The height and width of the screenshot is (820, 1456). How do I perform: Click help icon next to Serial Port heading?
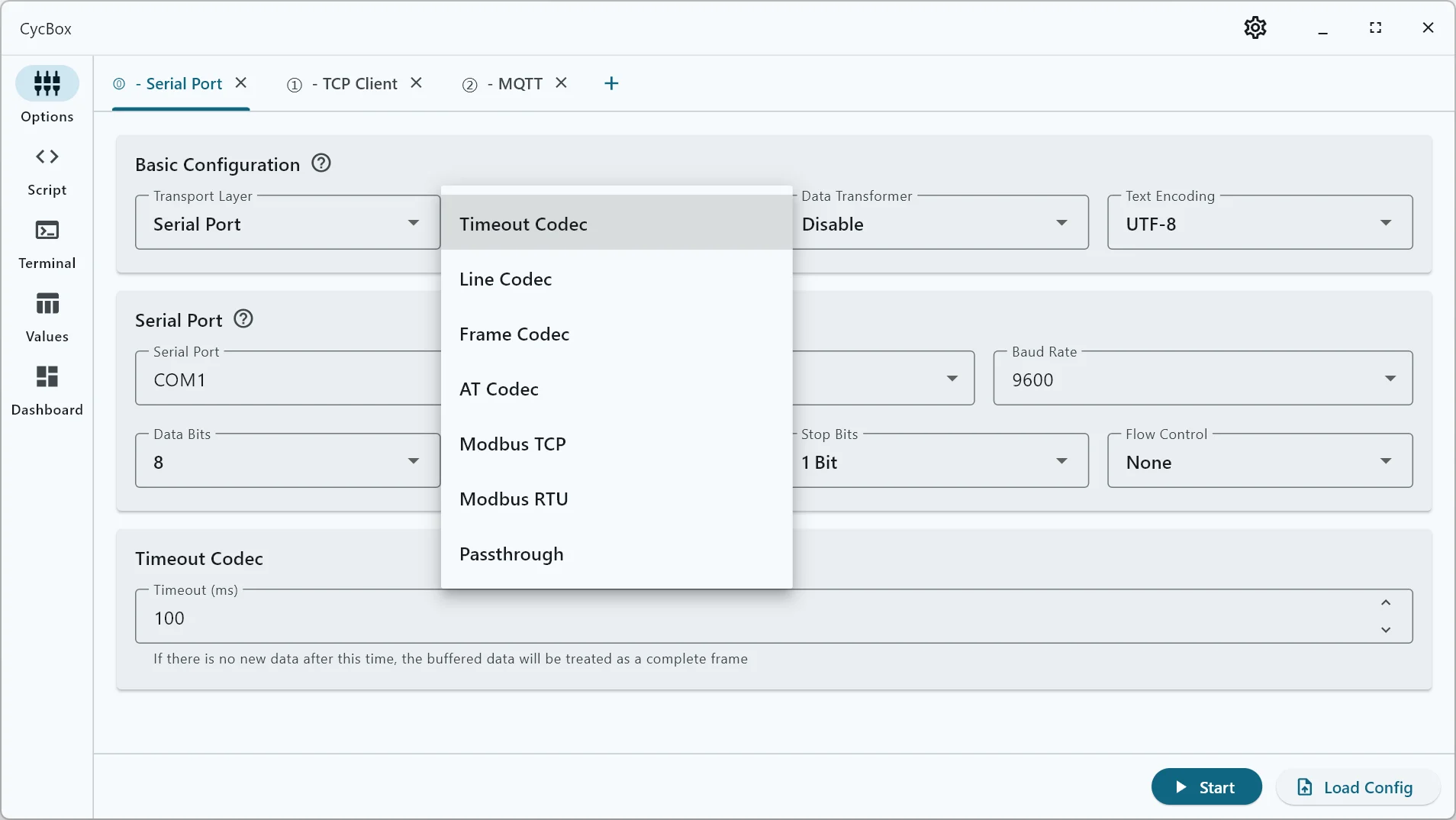[243, 319]
